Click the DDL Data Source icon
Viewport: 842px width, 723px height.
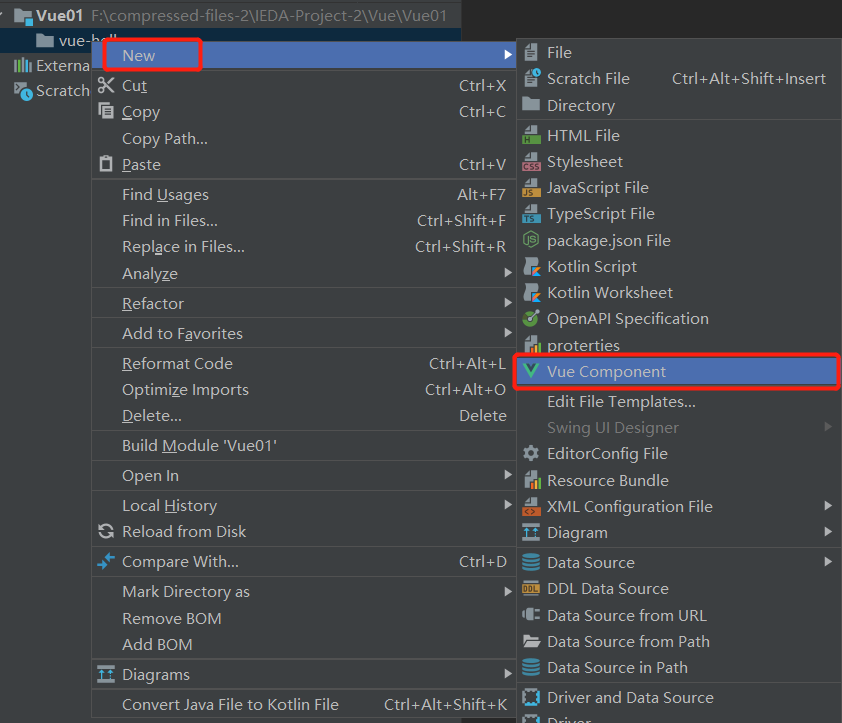point(531,588)
